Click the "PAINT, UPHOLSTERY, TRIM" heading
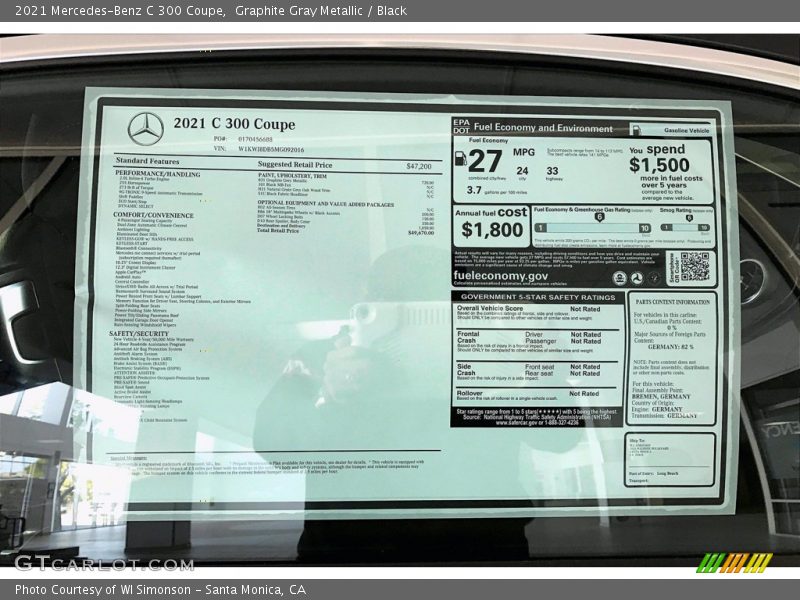Viewport: 800px width, 600px height. (292, 176)
